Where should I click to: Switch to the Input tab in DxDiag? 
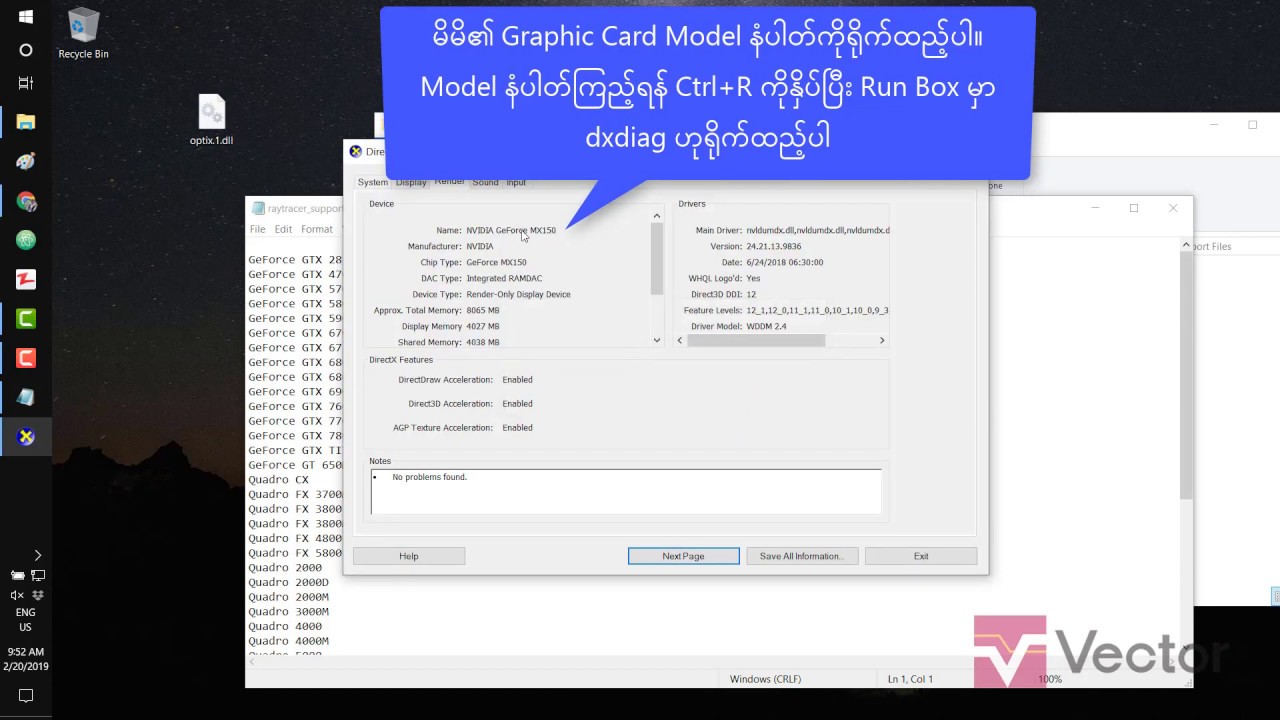(x=516, y=182)
